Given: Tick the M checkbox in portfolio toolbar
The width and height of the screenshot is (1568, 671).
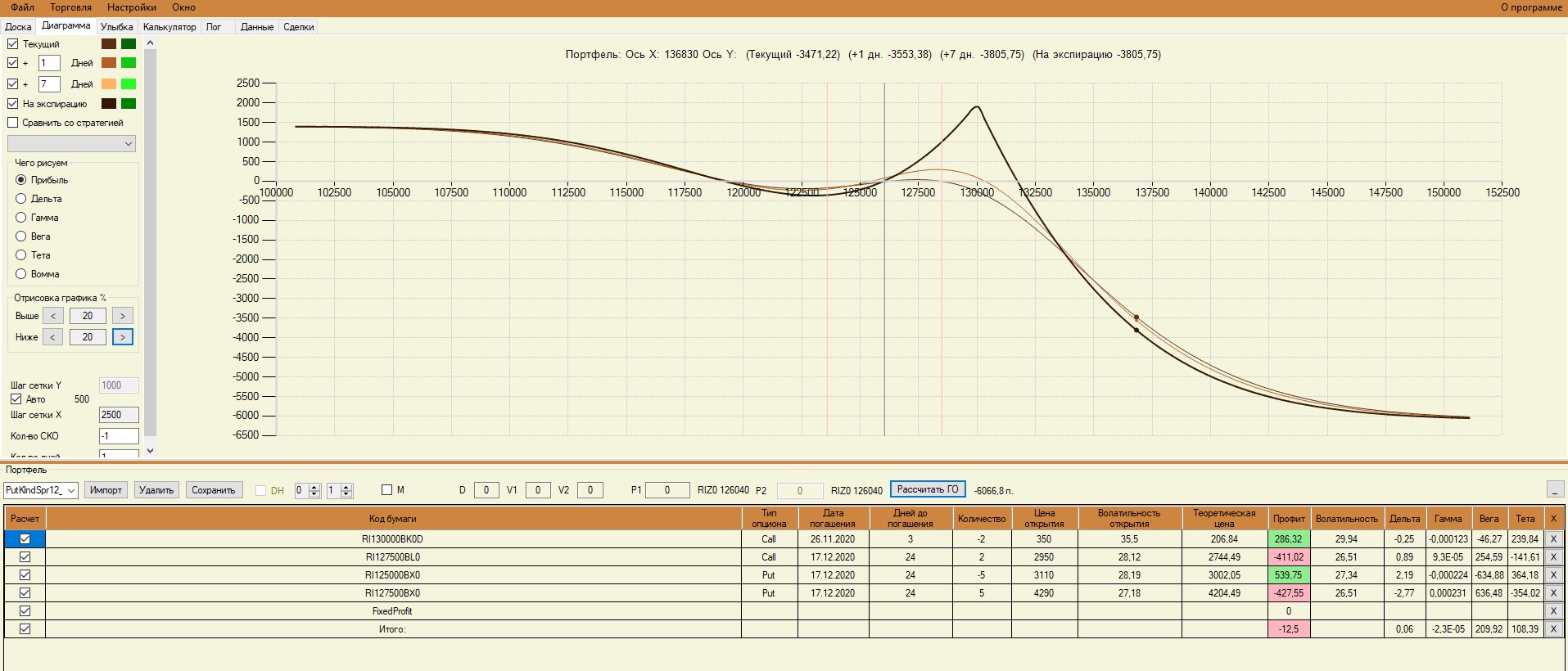Looking at the screenshot, I should coord(386,490).
